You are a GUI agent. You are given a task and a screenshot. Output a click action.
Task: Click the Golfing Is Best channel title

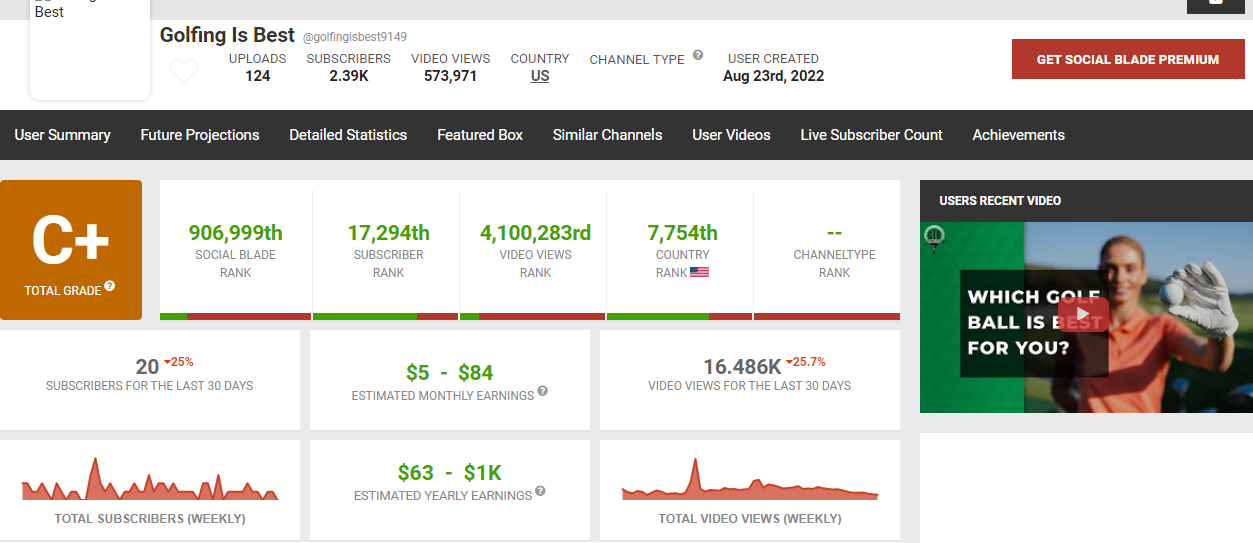(x=227, y=35)
